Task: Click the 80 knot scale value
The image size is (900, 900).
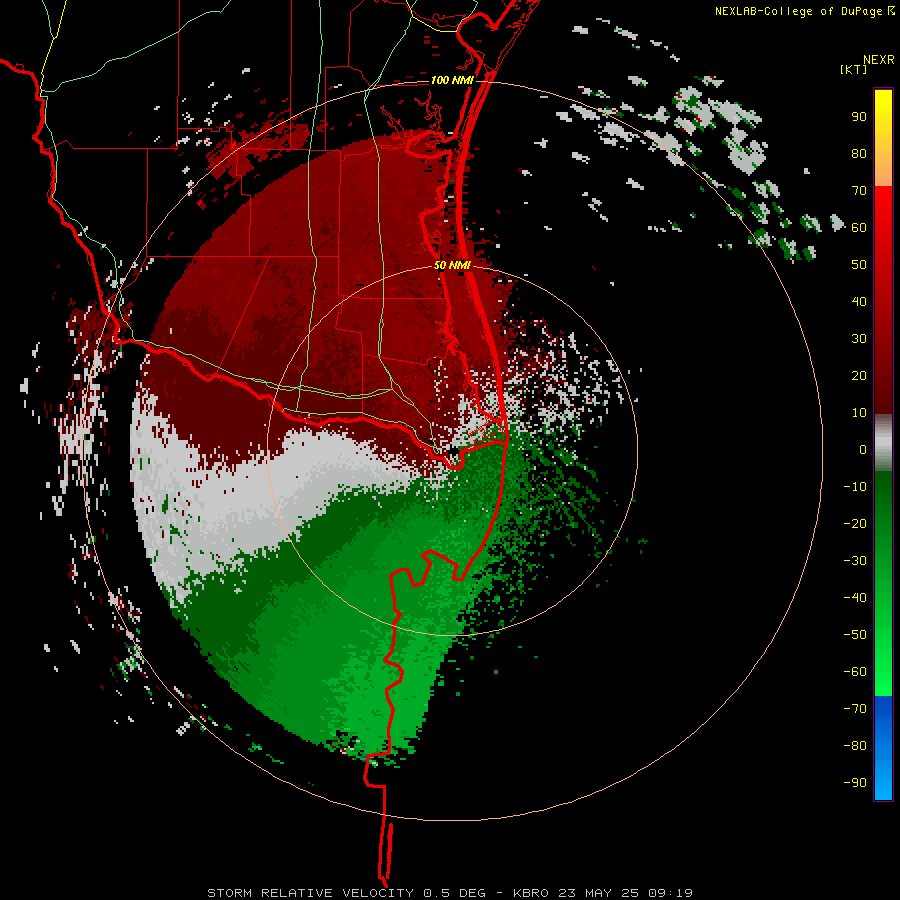Action: click(x=859, y=154)
